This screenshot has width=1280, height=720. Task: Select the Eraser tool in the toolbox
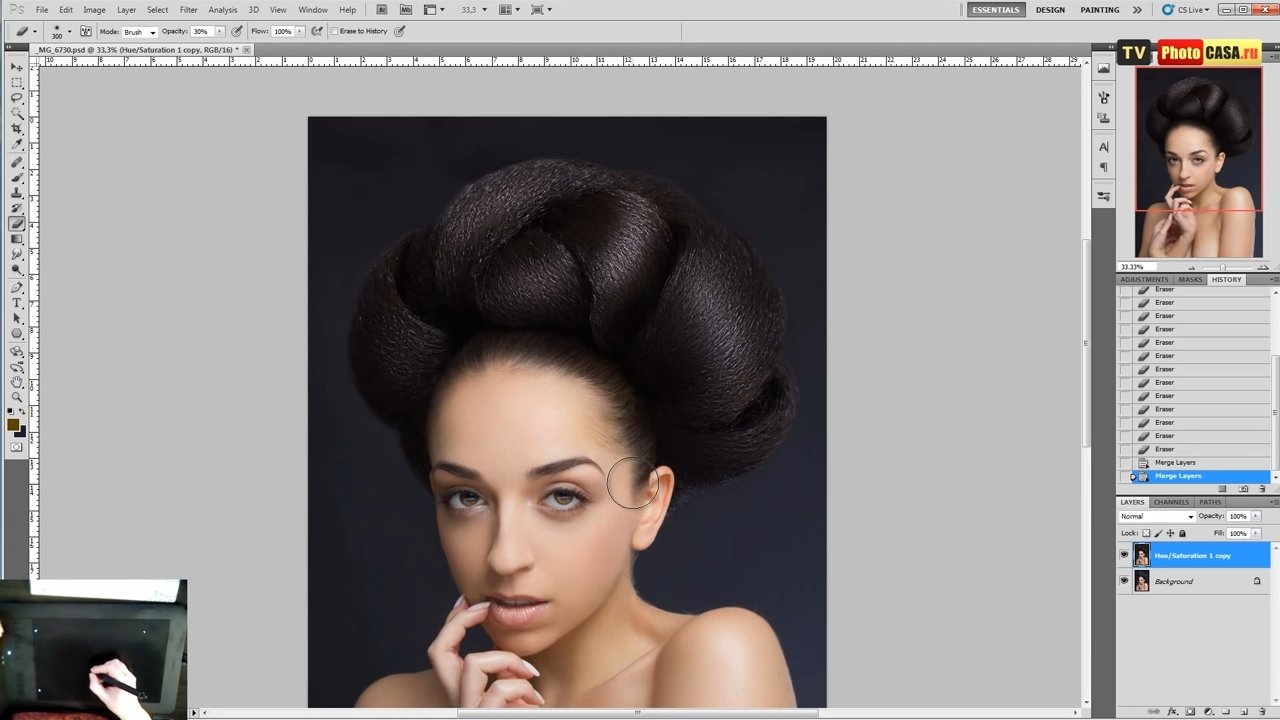pos(17,224)
